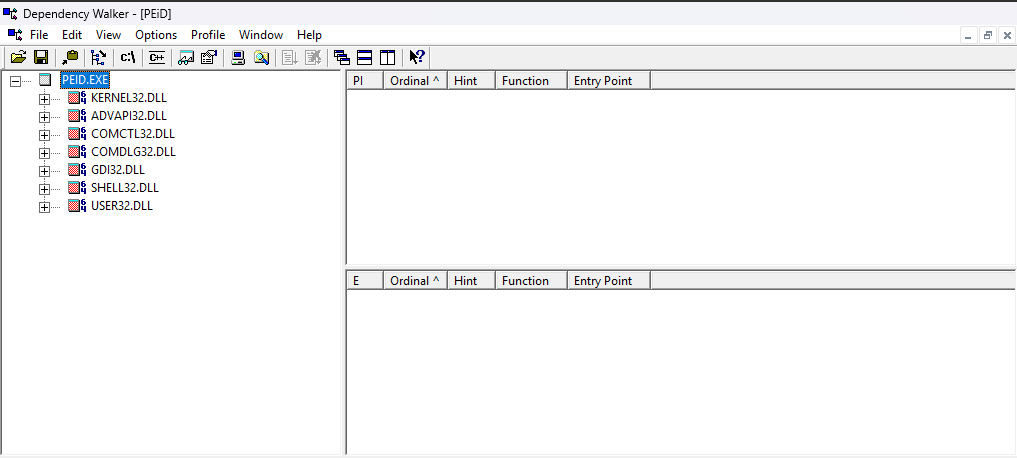Expand the COMDLG32.DLL tree node
The height and width of the screenshot is (458, 1017).
44,153
